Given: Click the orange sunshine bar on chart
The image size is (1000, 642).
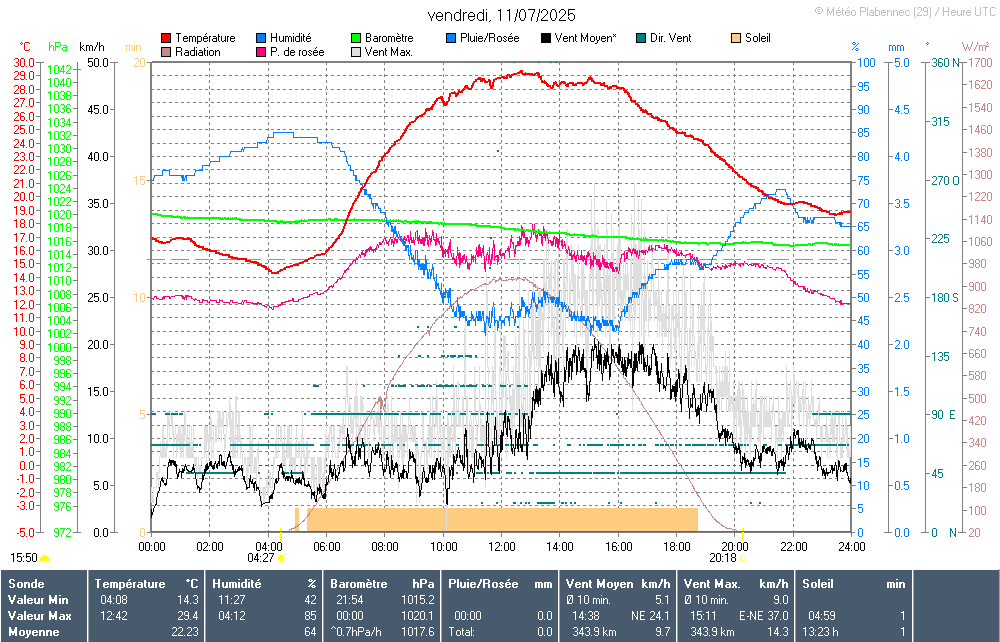Looking at the screenshot, I should coord(502,520).
